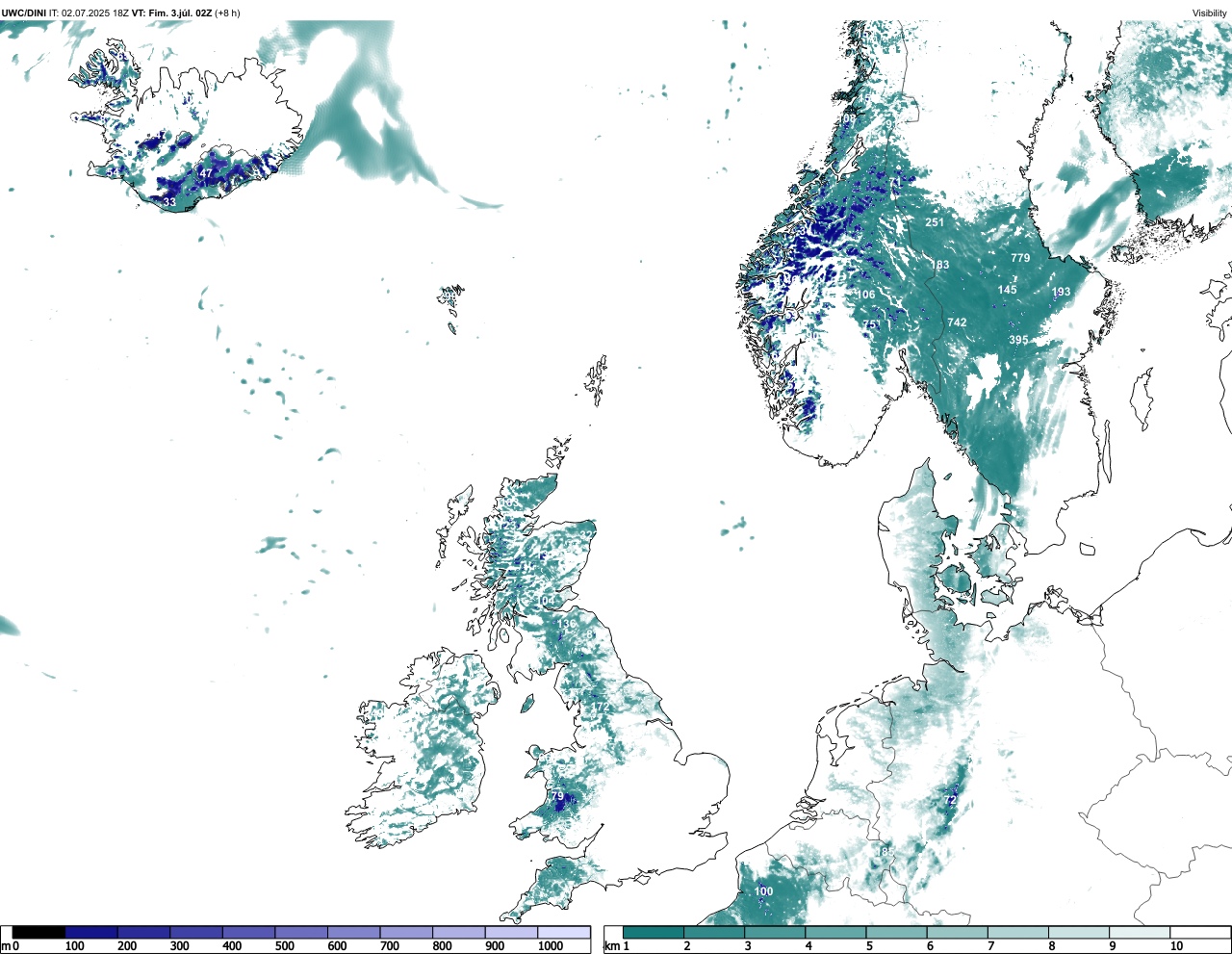
Task: Click the '1000' label in meters legend
Action: click(551, 946)
